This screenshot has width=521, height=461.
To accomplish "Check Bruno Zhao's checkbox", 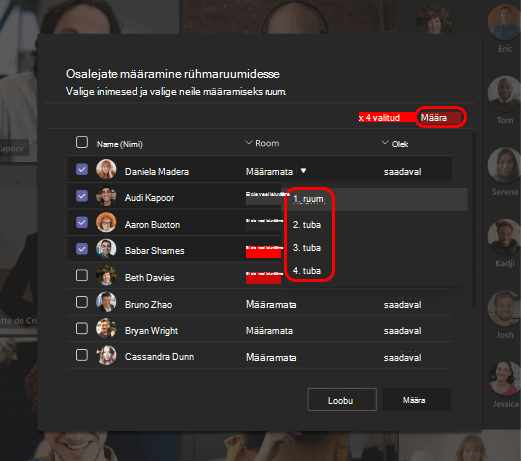I will (x=82, y=302).
